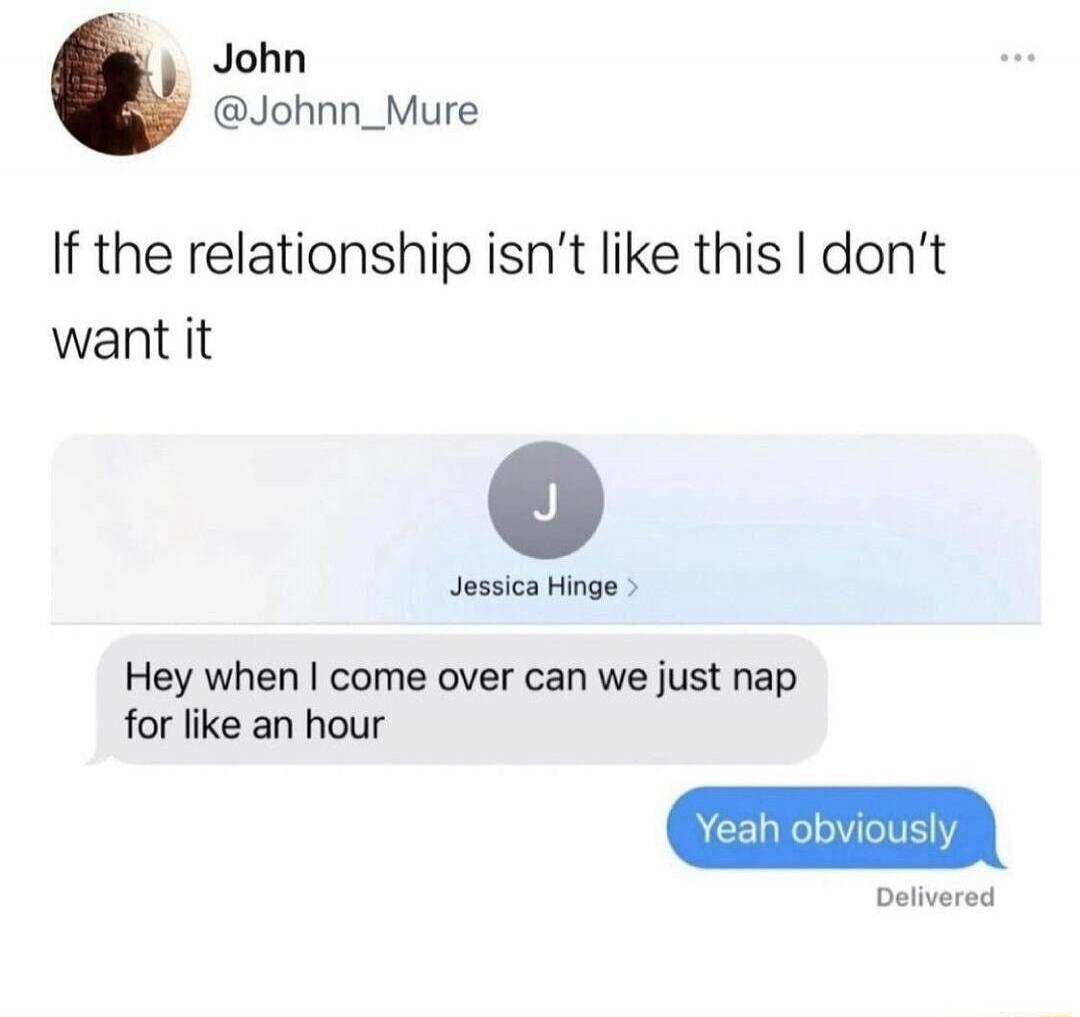Viewport: 1080px width, 1017px height.
Task: Tap the gray 'Hey when I come over' bubble
Action: [x=460, y=700]
